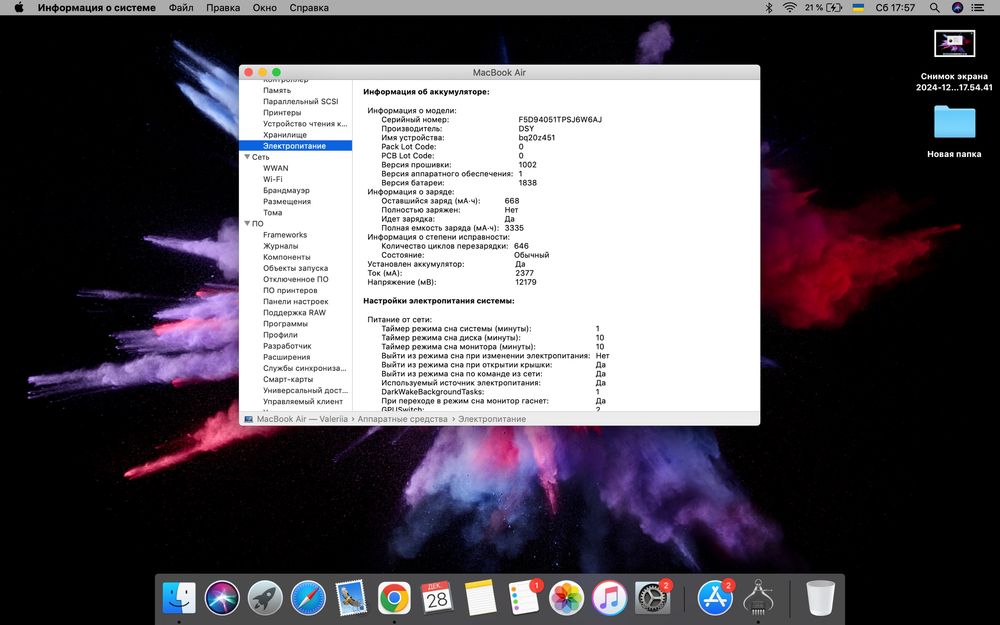Open Photos from the Dock

click(566, 598)
